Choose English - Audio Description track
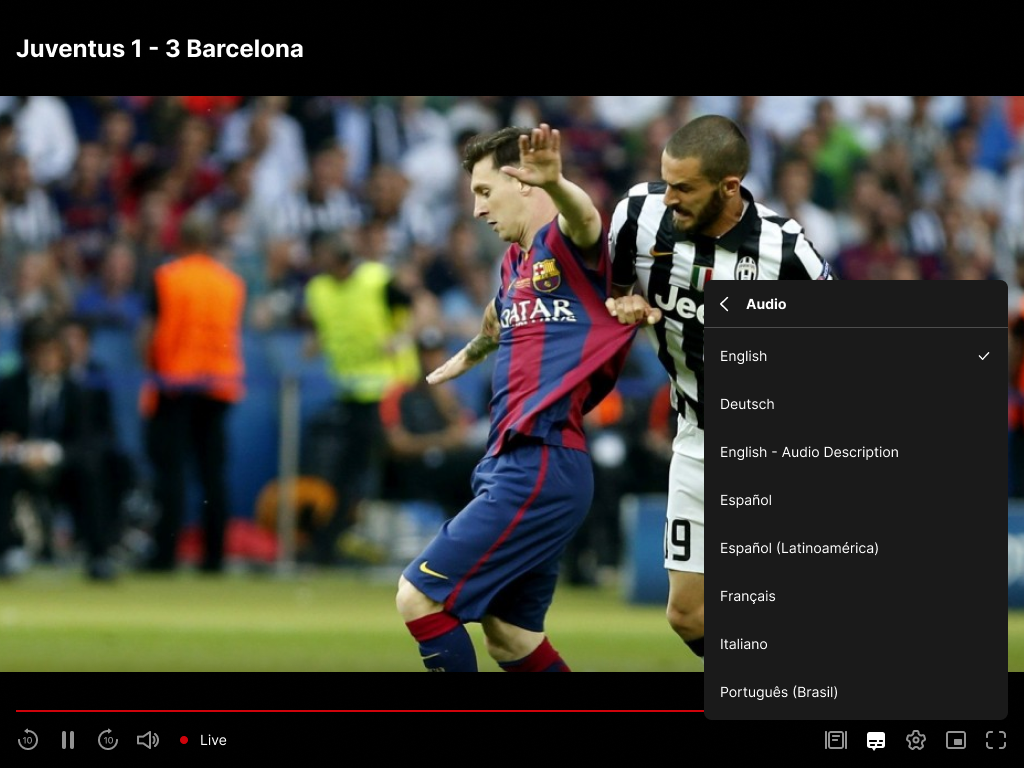 click(x=856, y=452)
